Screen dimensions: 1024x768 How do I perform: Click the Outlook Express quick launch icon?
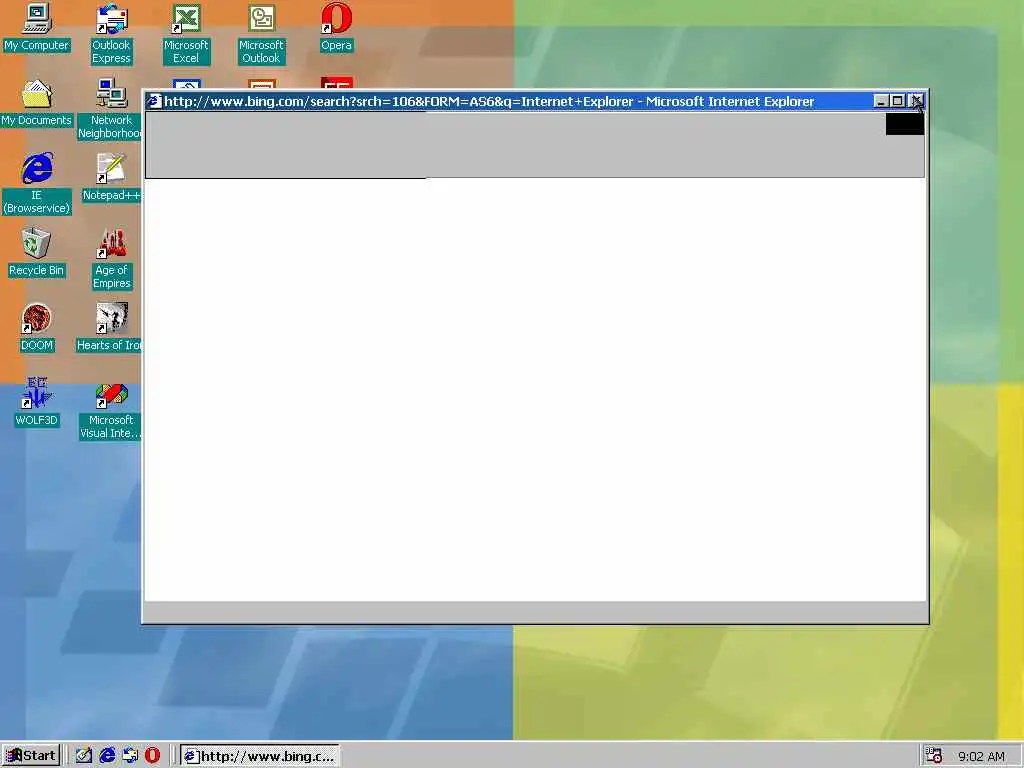[x=130, y=756]
